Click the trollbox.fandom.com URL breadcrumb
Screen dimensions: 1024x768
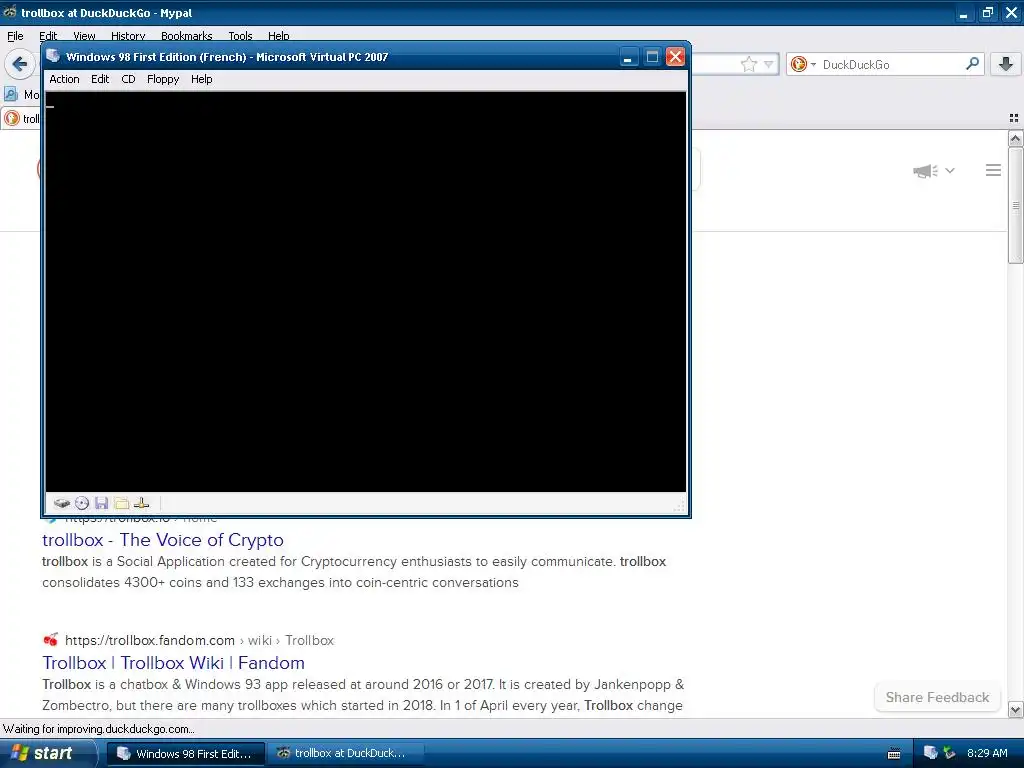tap(199, 641)
